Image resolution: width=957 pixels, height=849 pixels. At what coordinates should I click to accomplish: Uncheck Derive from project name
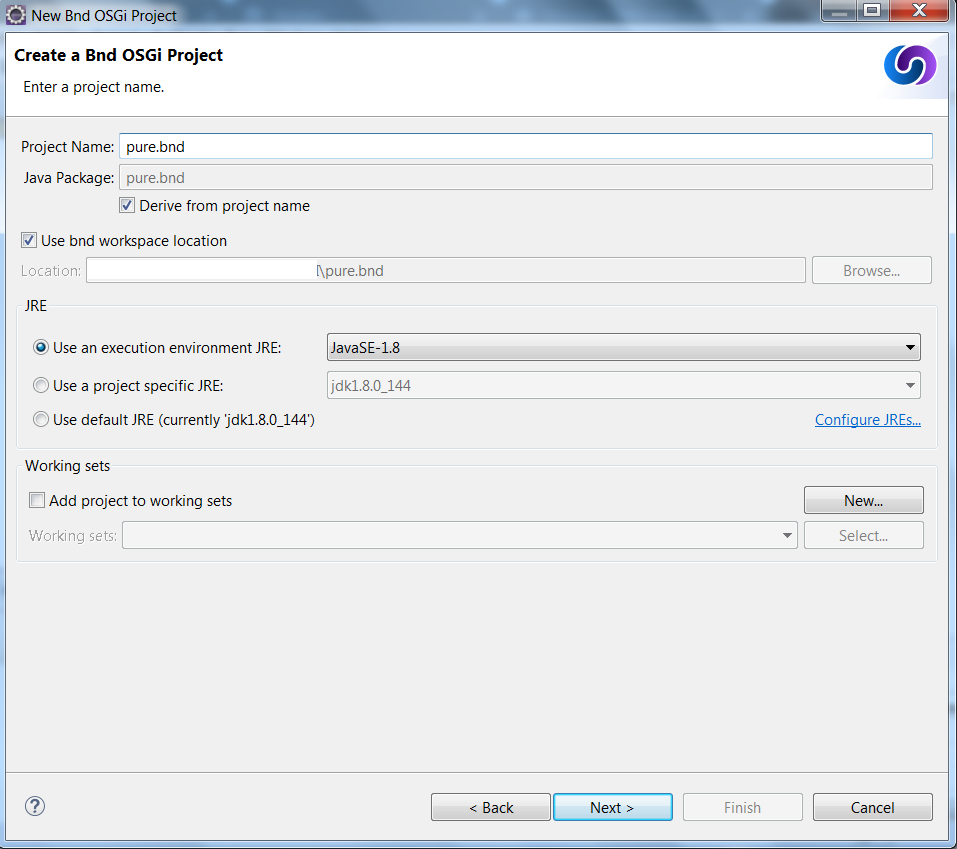pos(127,205)
